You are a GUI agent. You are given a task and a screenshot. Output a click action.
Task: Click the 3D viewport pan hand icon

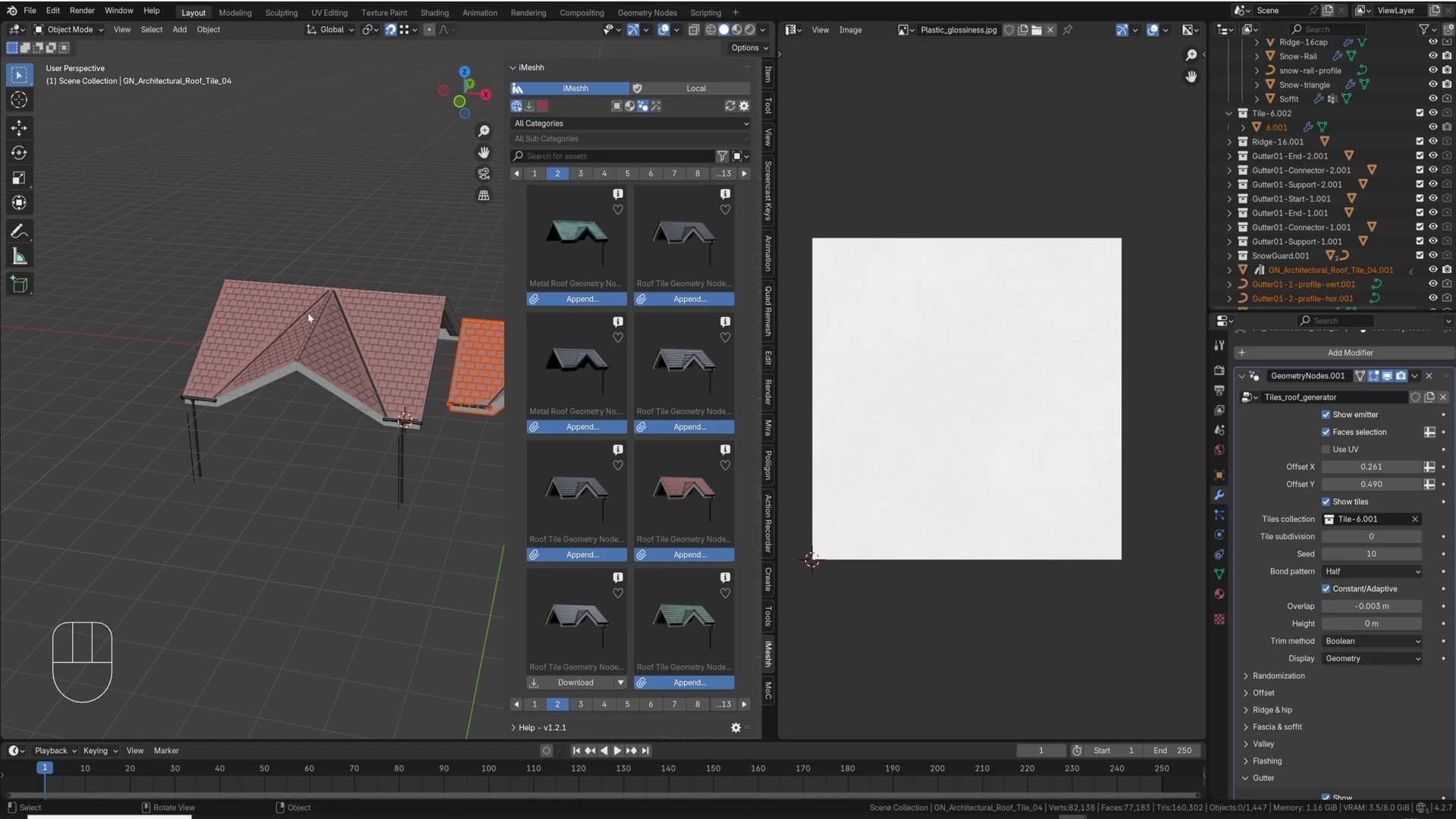[484, 153]
